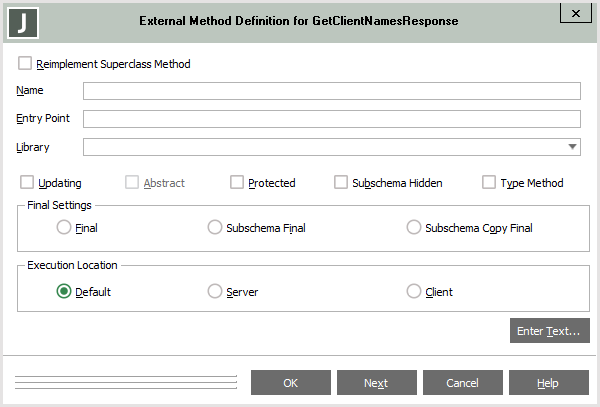
Task: Choose Subschema Final radio option
Action: point(214,228)
